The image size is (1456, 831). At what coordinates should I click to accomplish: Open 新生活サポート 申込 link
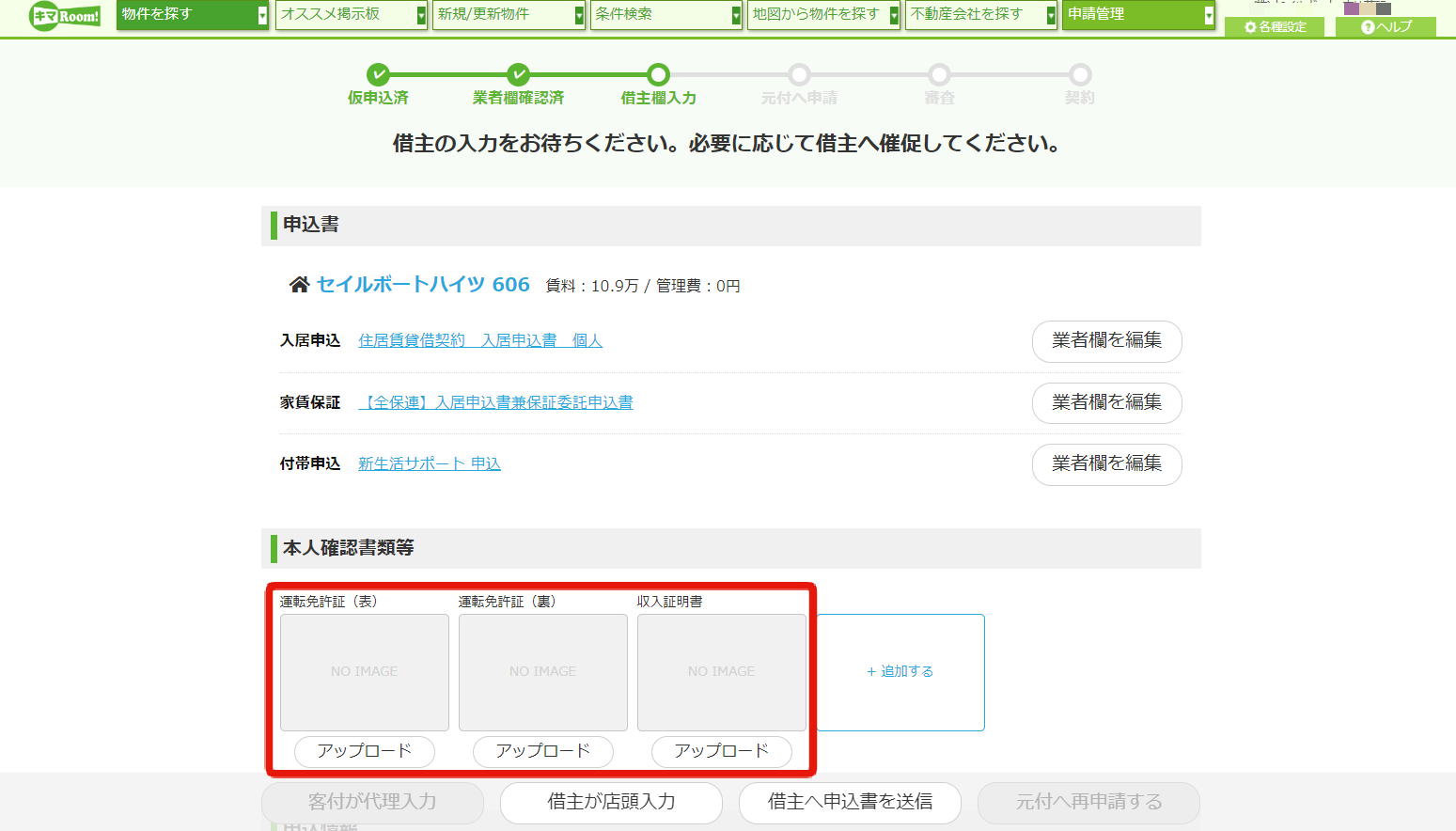(x=430, y=463)
